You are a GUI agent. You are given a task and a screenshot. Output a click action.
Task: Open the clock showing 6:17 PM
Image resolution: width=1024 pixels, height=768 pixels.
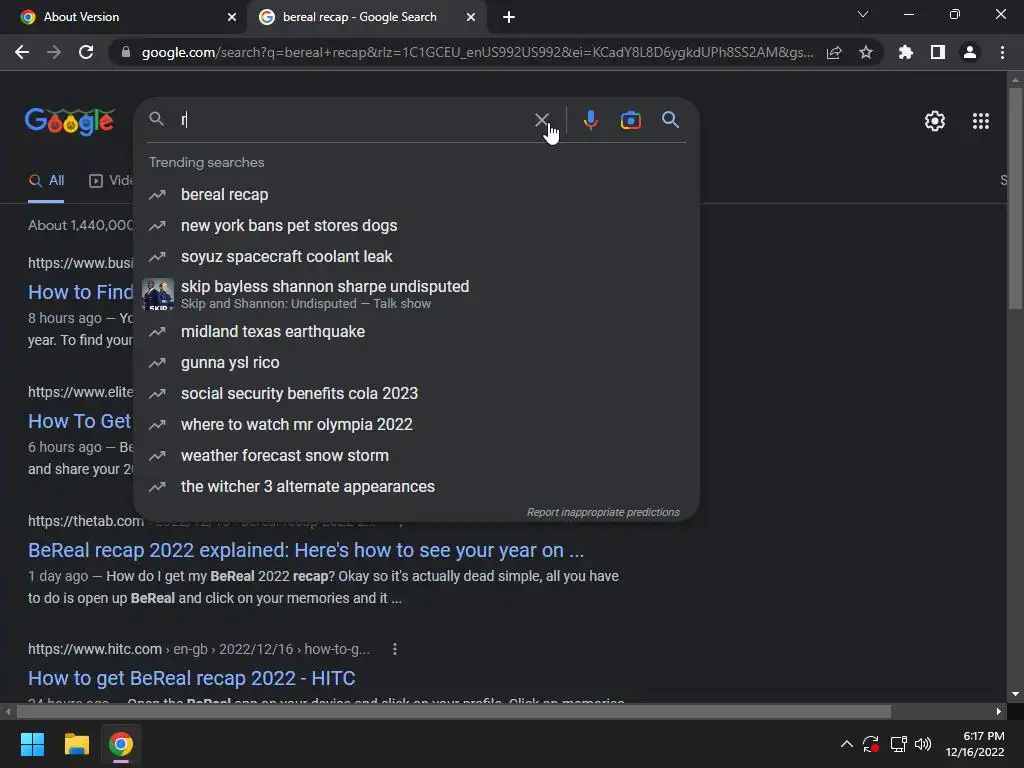click(x=975, y=744)
